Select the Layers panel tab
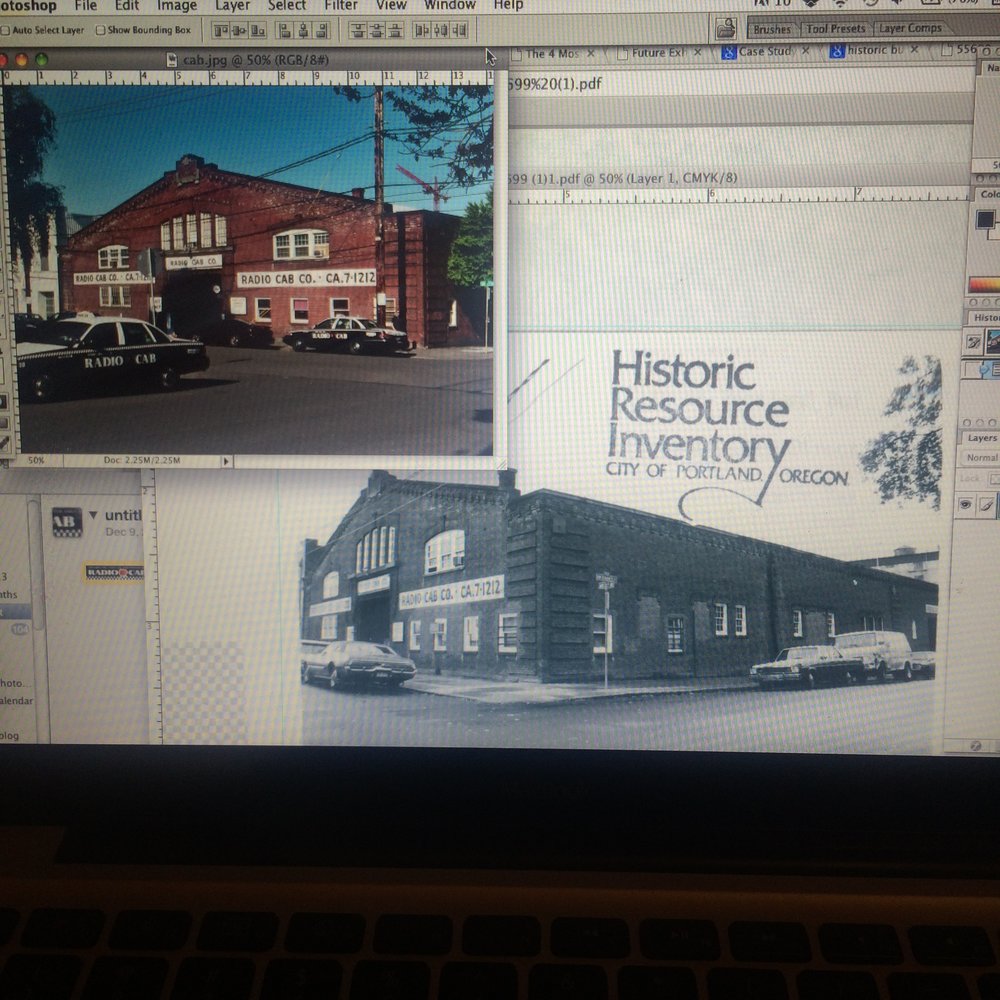1000x1000 pixels. (981, 438)
